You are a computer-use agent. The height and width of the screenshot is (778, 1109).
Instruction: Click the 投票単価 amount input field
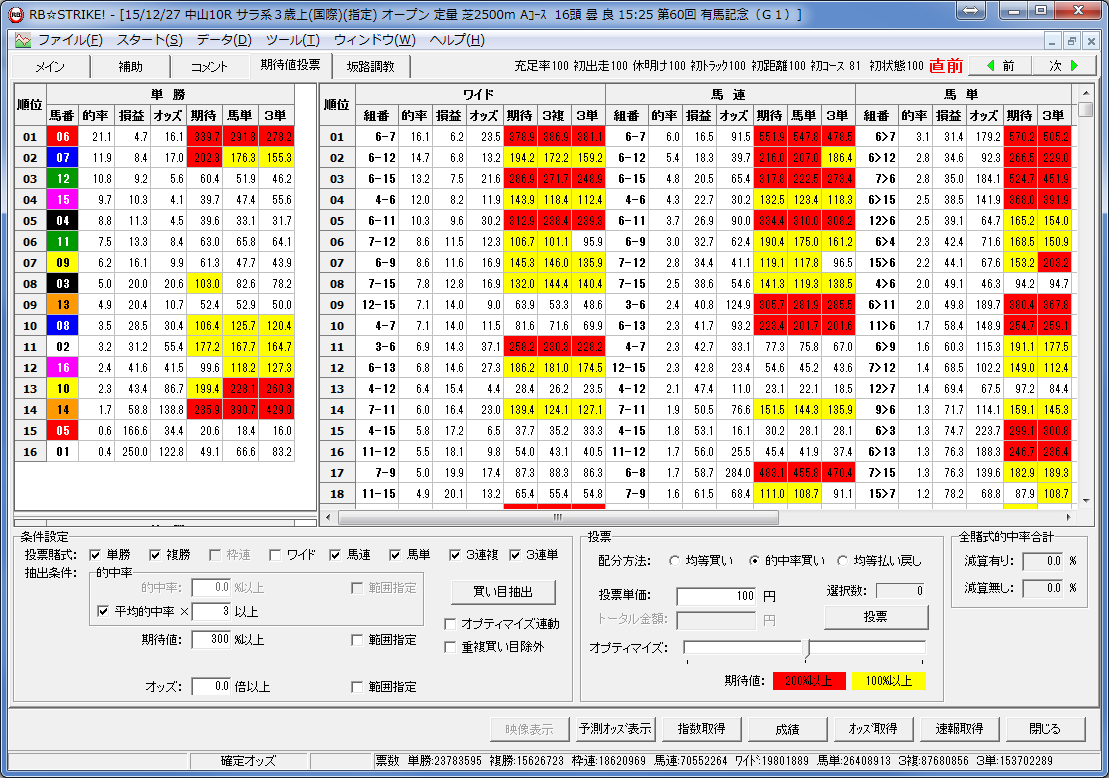[716, 596]
